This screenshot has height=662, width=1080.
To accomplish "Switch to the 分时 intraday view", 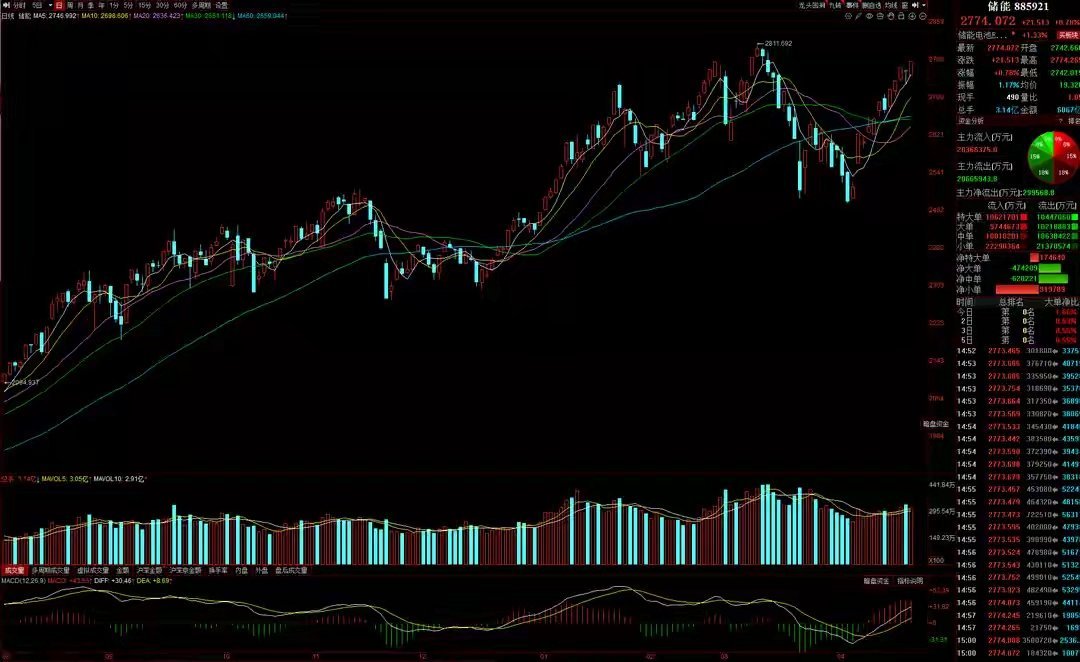I will (19, 5).
